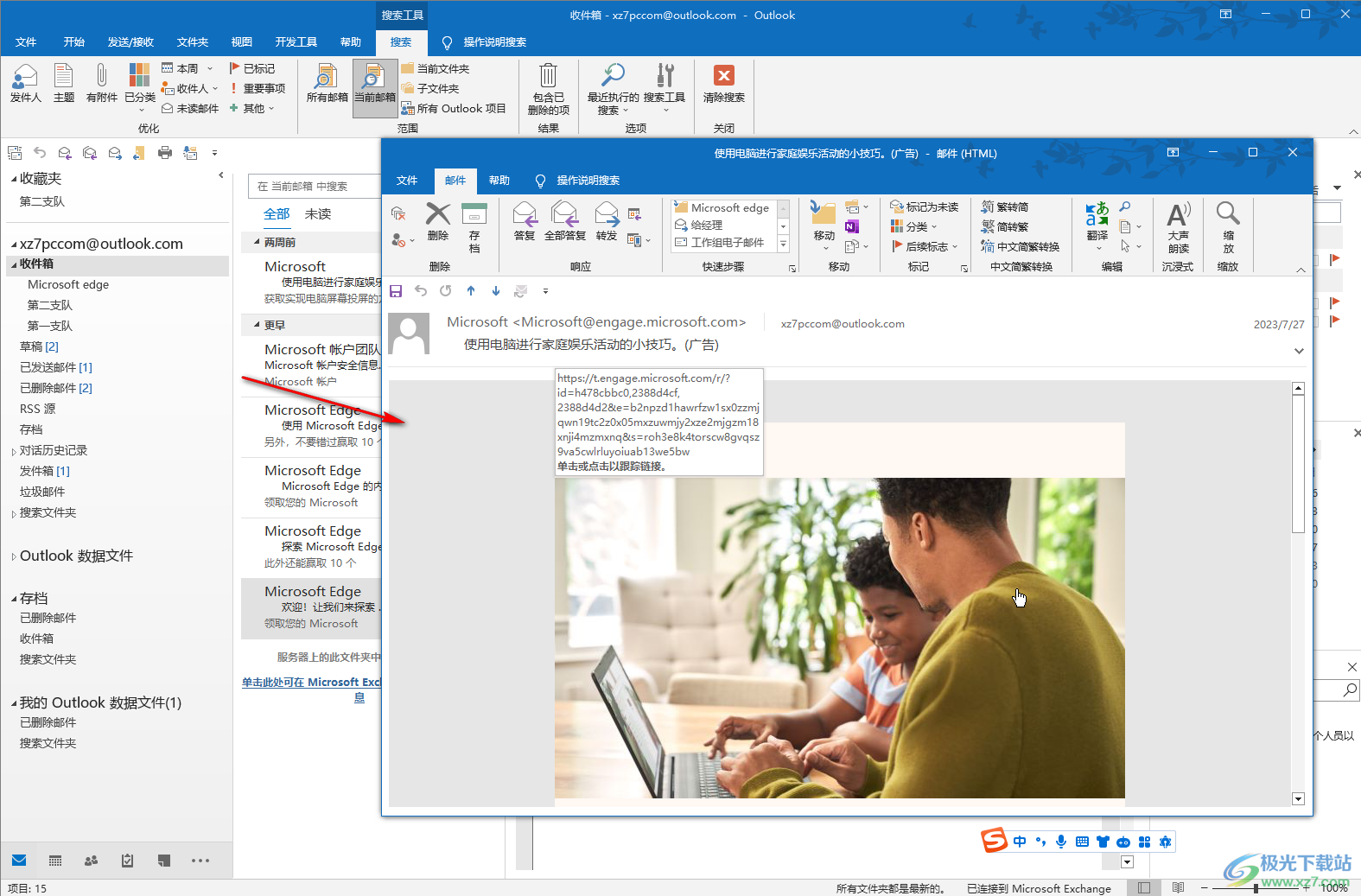Toggle 所有 Outlook 项目 scope
Image resolution: width=1361 pixels, height=896 pixels.
454,108
